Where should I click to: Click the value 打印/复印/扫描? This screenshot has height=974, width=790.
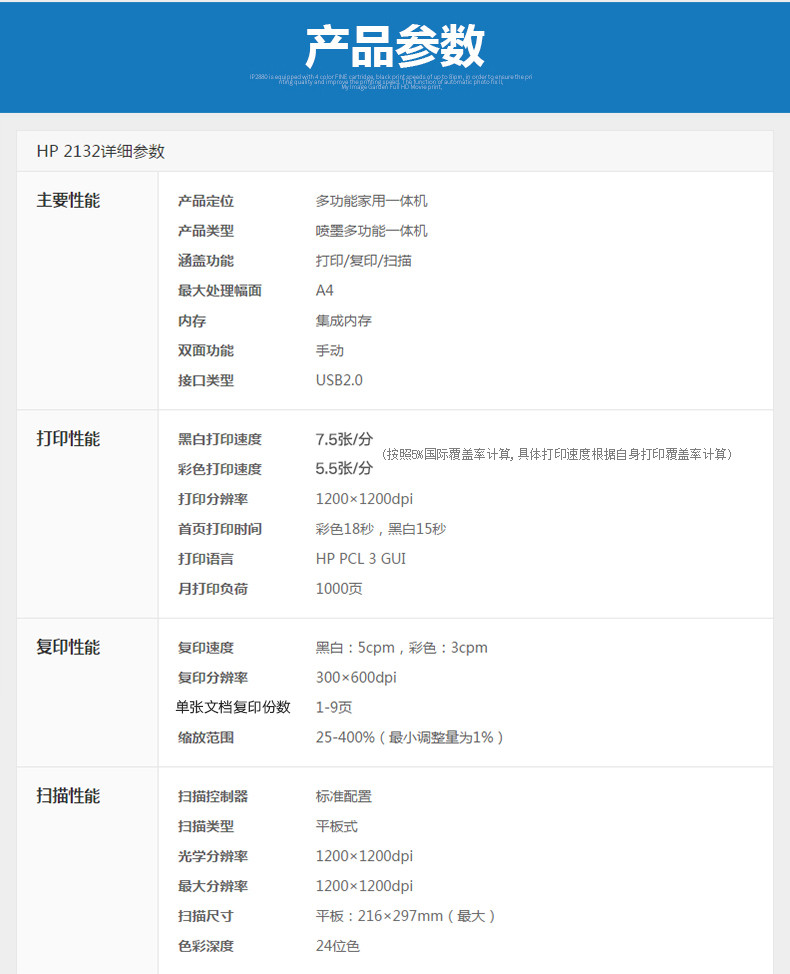(x=363, y=260)
